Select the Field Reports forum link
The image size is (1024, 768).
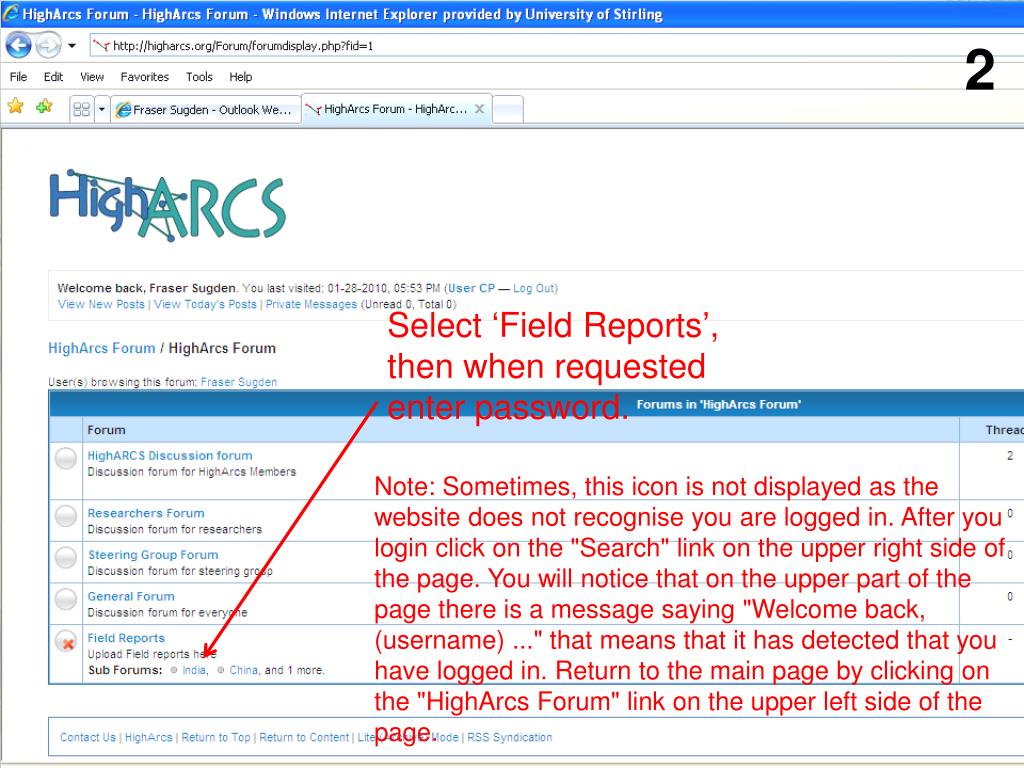126,638
